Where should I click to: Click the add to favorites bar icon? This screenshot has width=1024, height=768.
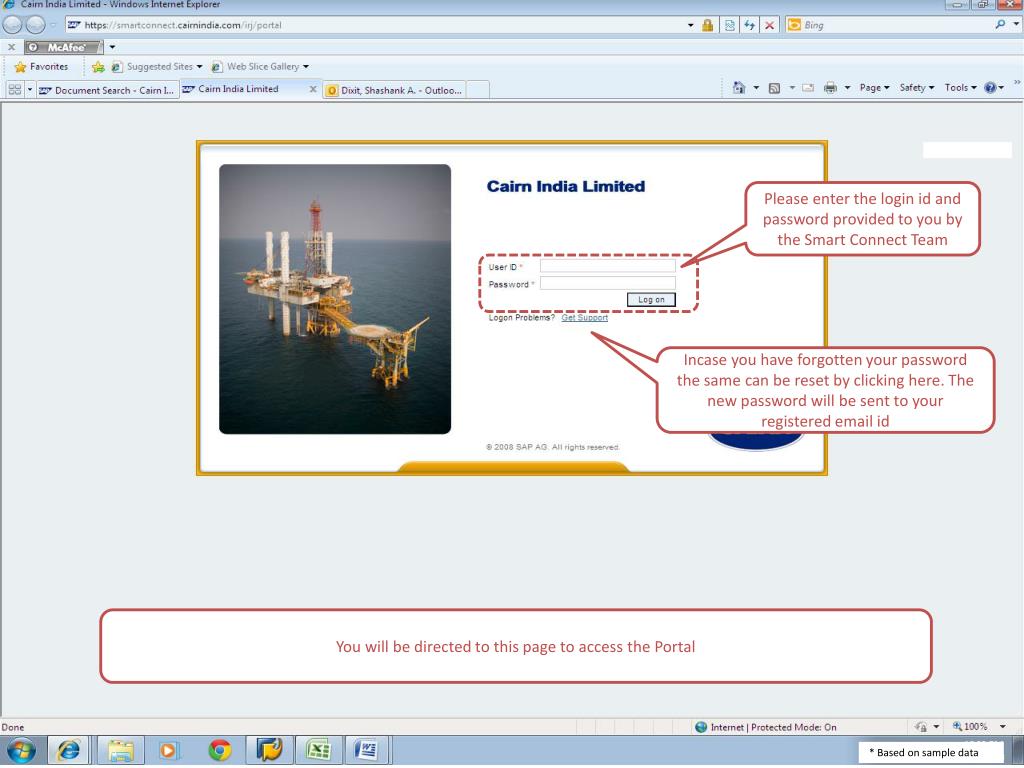click(x=98, y=67)
